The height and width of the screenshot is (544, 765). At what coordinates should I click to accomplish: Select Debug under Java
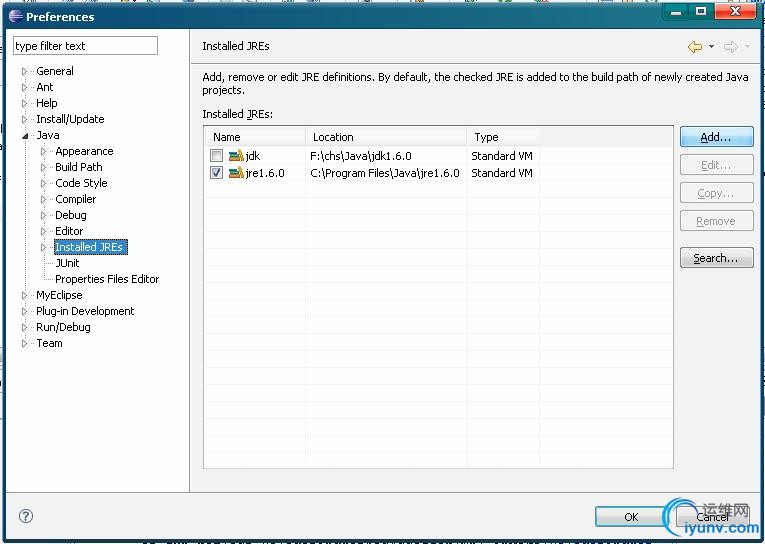70,215
